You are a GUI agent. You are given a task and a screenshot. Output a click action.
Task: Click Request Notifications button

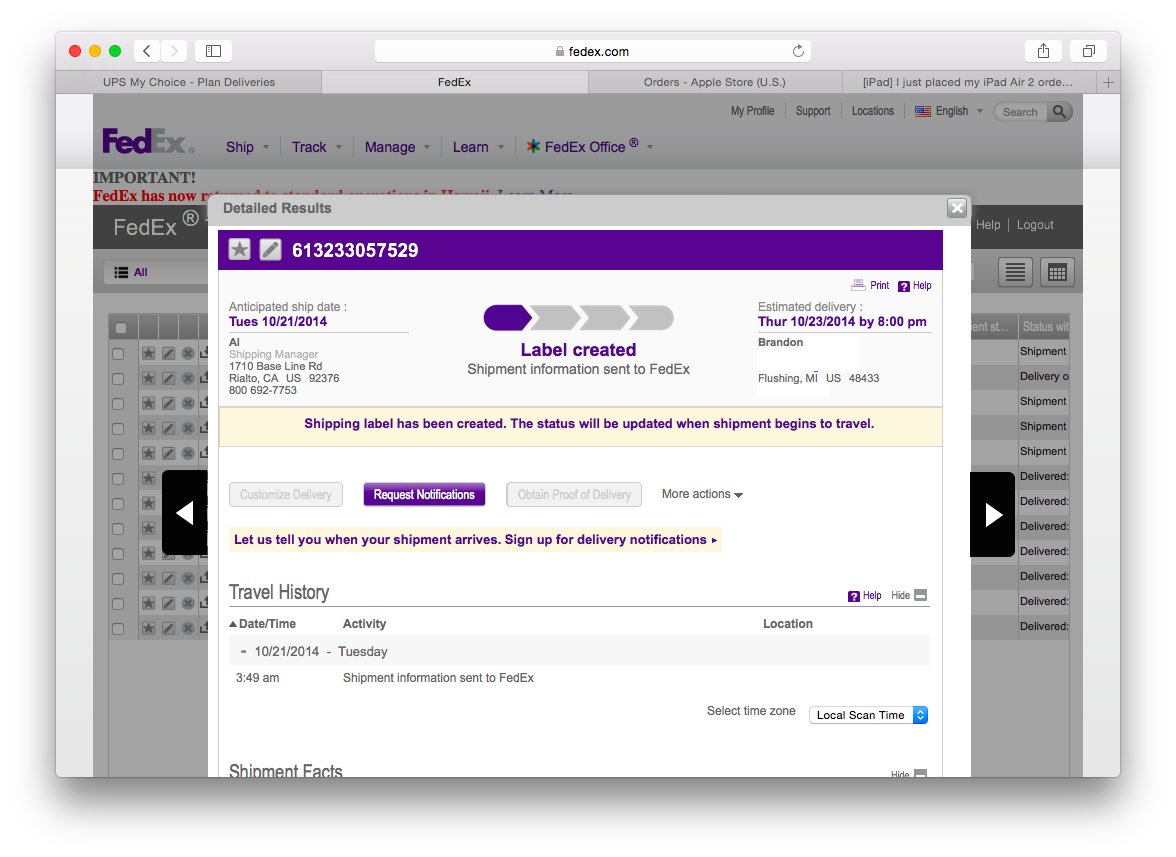tap(424, 495)
